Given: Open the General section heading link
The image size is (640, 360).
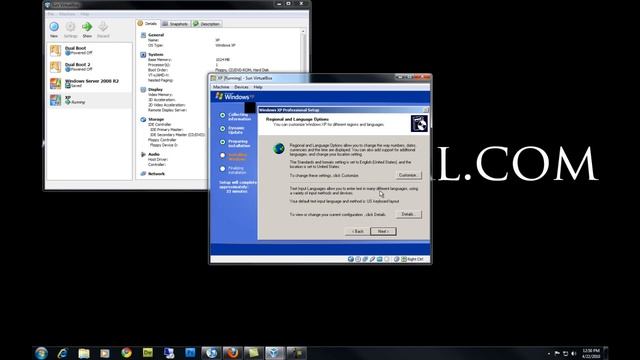Looking at the screenshot, I should click(x=156, y=35).
